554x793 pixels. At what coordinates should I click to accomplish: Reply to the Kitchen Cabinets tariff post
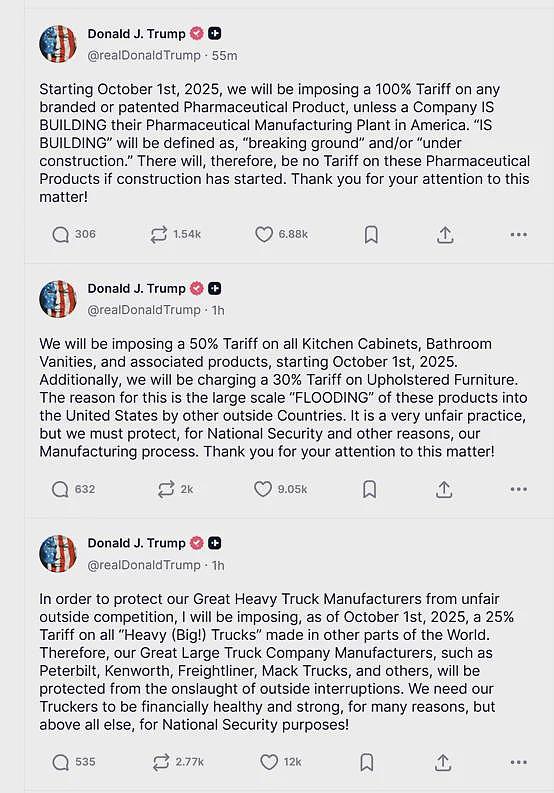point(60,490)
